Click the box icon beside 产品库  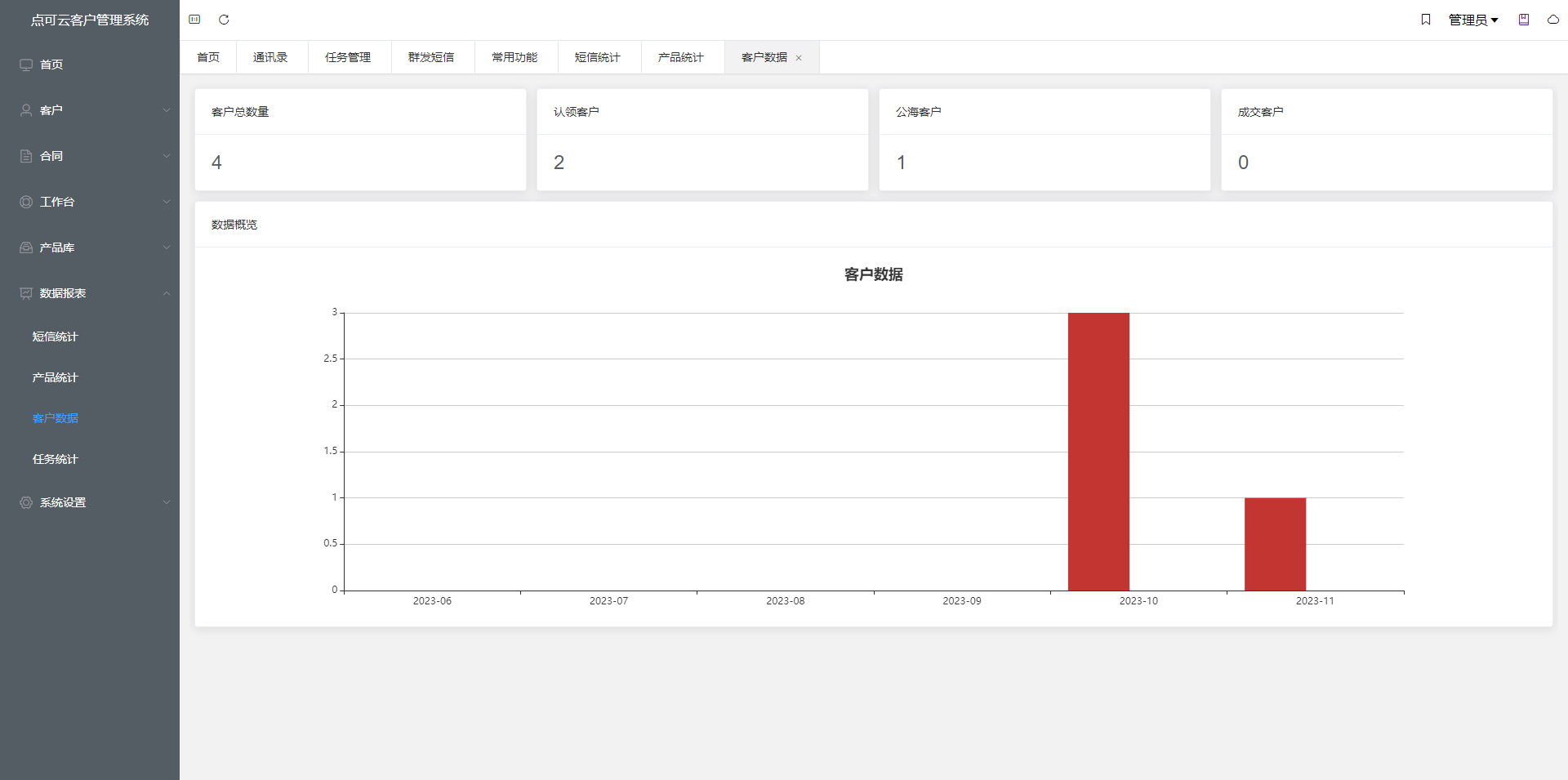click(26, 247)
